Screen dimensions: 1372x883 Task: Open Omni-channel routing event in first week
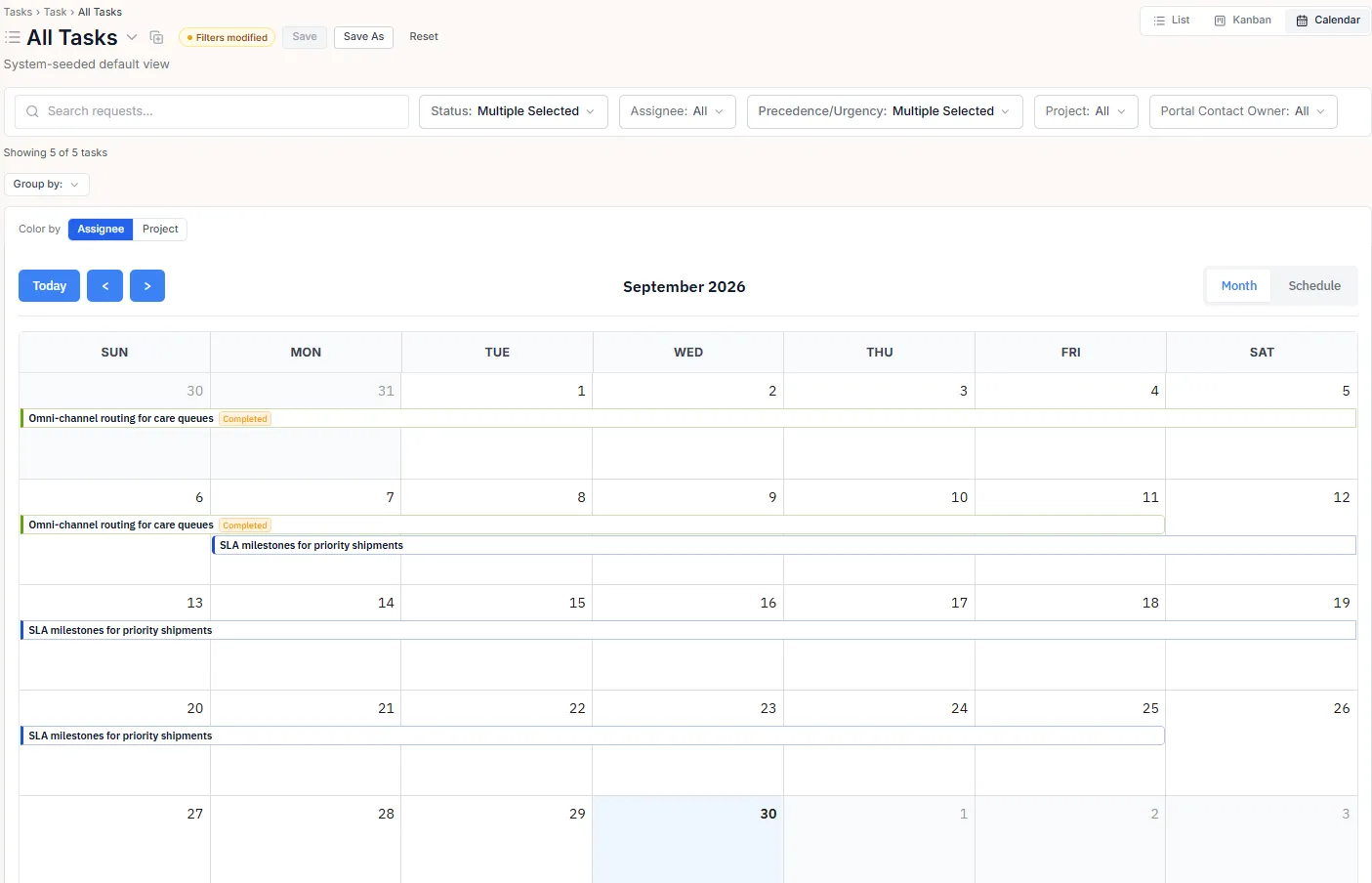(688, 418)
